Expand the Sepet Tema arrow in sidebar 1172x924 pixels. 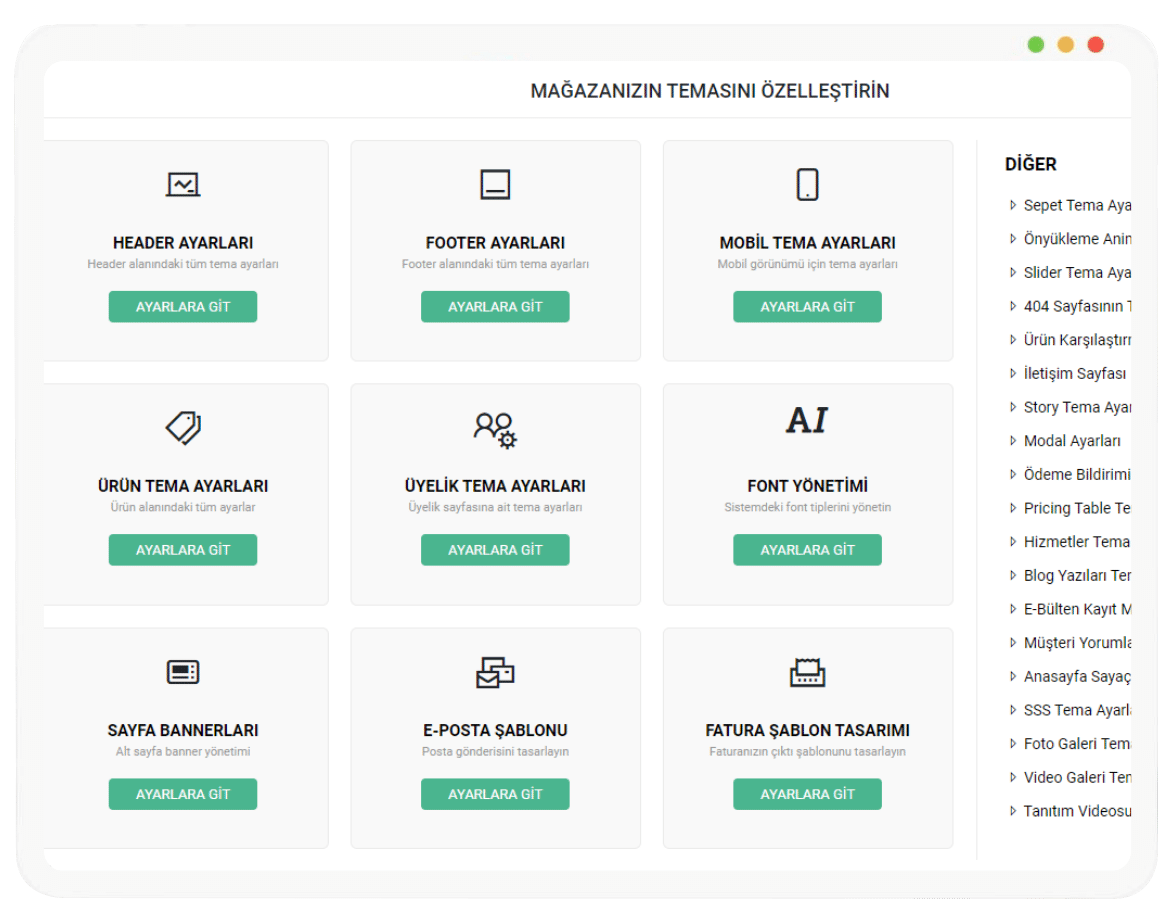click(x=1013, y=205)
